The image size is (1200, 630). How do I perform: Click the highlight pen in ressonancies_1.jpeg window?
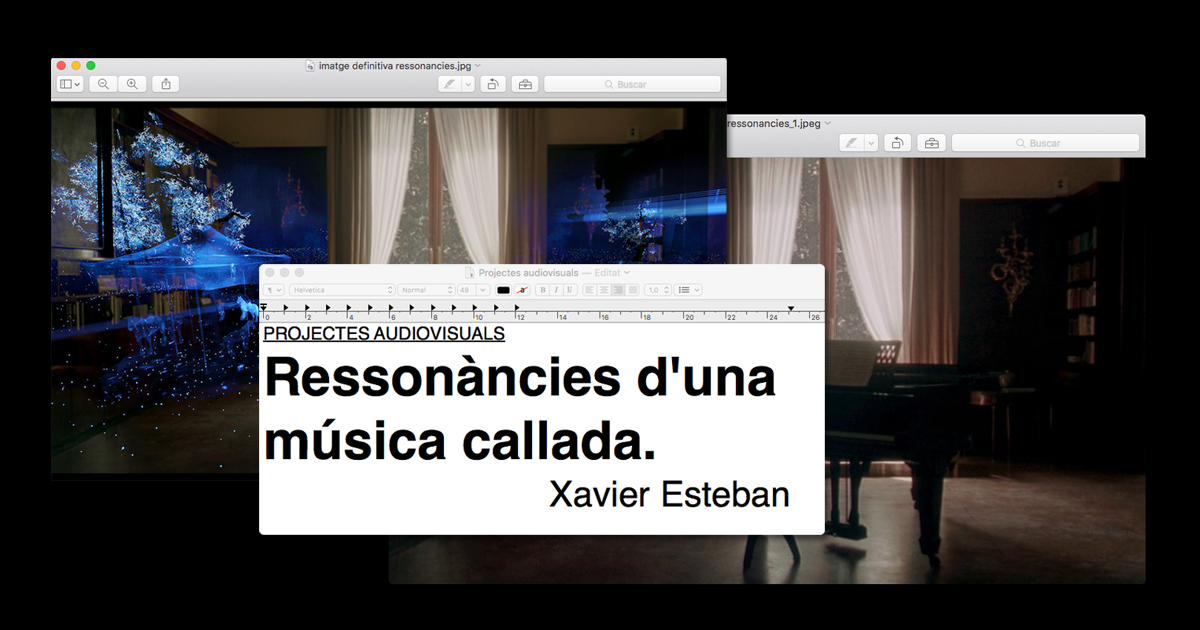click(851, 143)
